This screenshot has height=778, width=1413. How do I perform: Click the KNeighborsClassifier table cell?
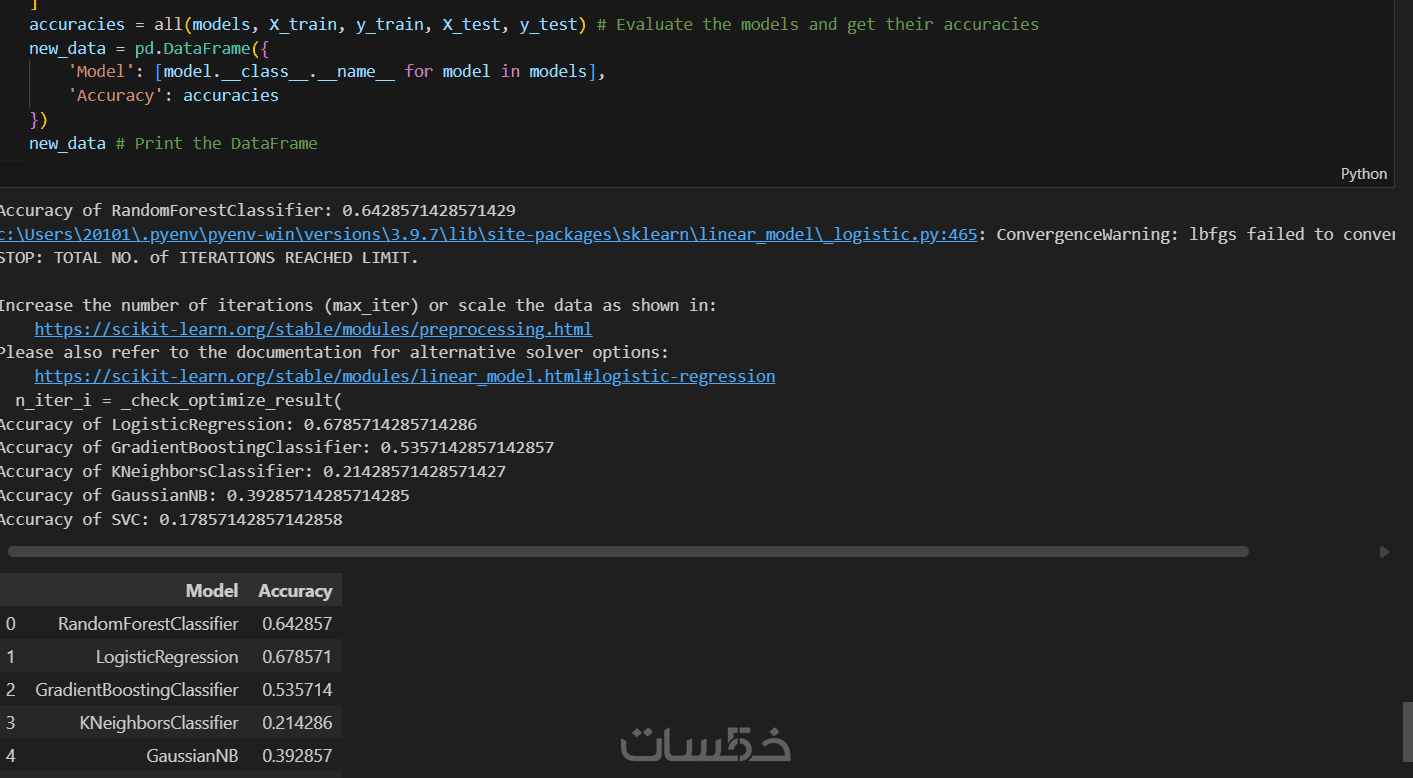point(159,723)
